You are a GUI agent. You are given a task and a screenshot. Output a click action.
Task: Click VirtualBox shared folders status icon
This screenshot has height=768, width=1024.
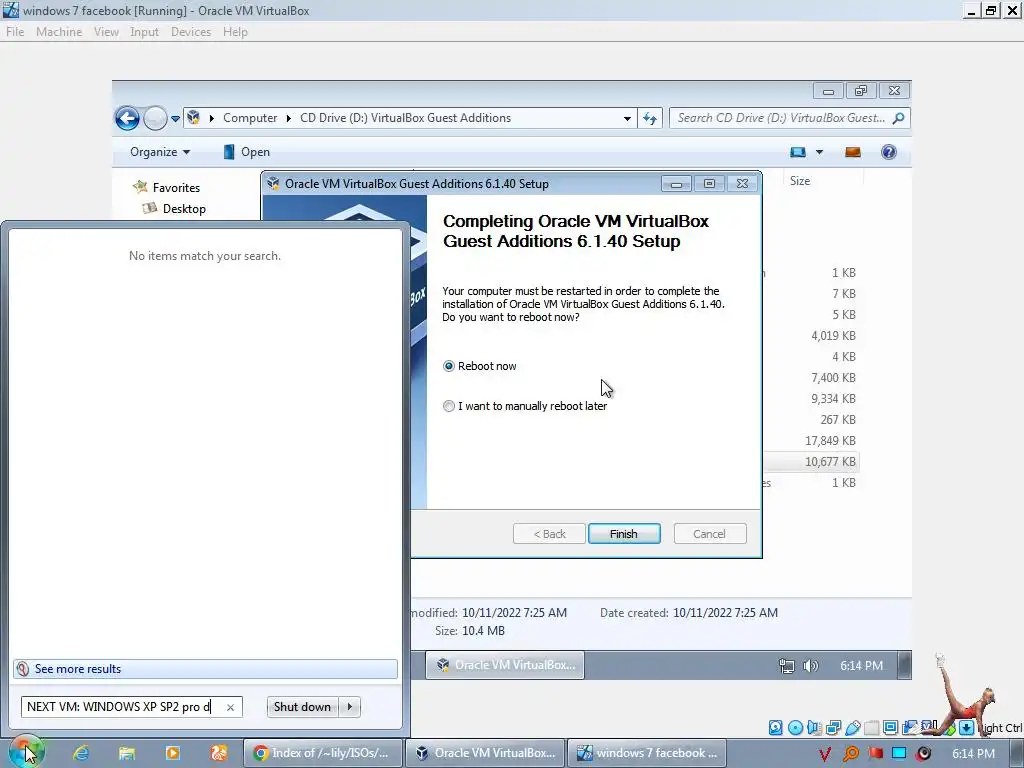coord(872,728)
